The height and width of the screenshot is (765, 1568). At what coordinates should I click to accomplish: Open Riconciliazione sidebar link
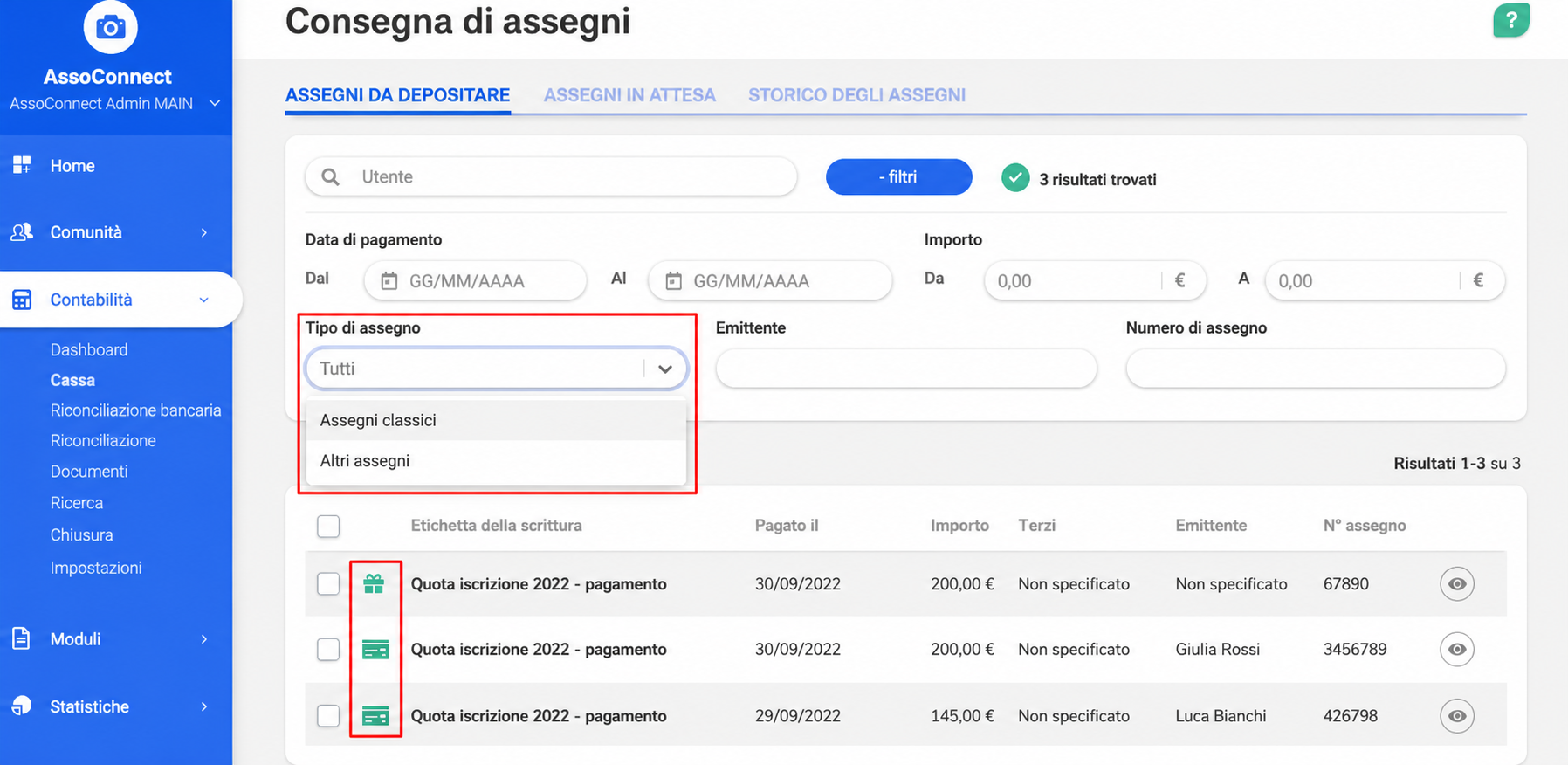(x=103, y=440)
